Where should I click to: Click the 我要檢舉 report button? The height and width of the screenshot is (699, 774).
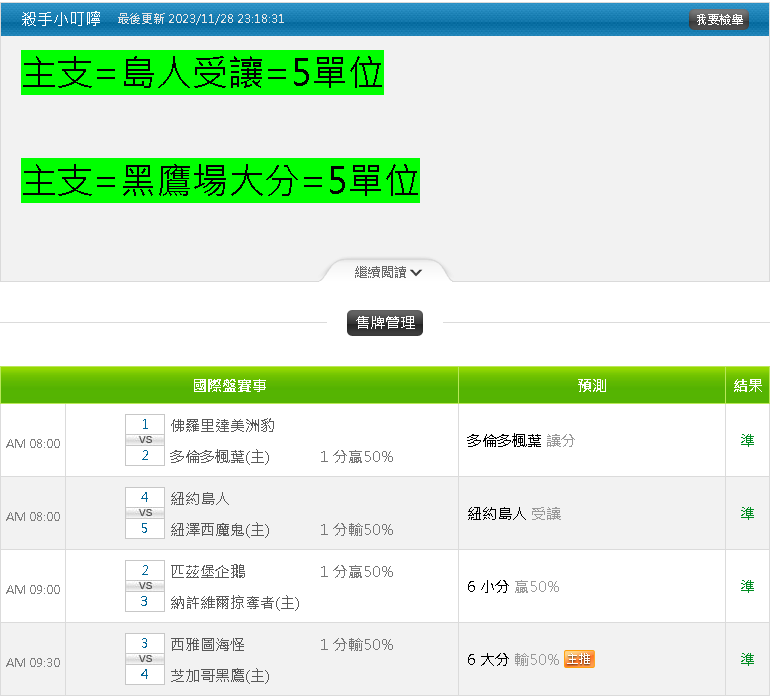(718, 19)
